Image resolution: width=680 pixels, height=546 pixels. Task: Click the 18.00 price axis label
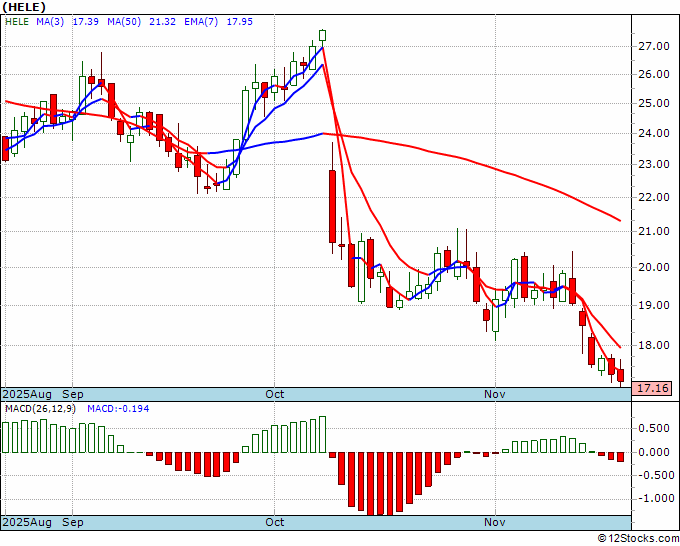coord(654,345)
